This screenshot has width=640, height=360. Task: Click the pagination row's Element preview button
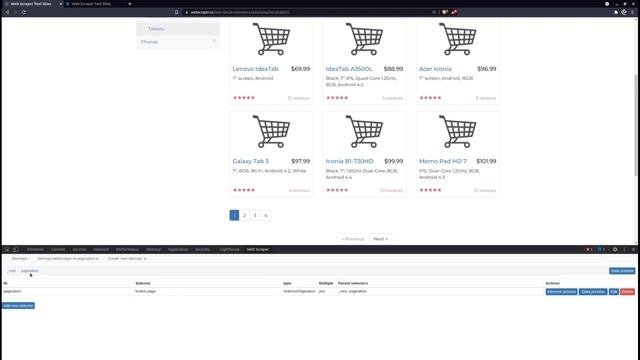(x=561, y=292)
